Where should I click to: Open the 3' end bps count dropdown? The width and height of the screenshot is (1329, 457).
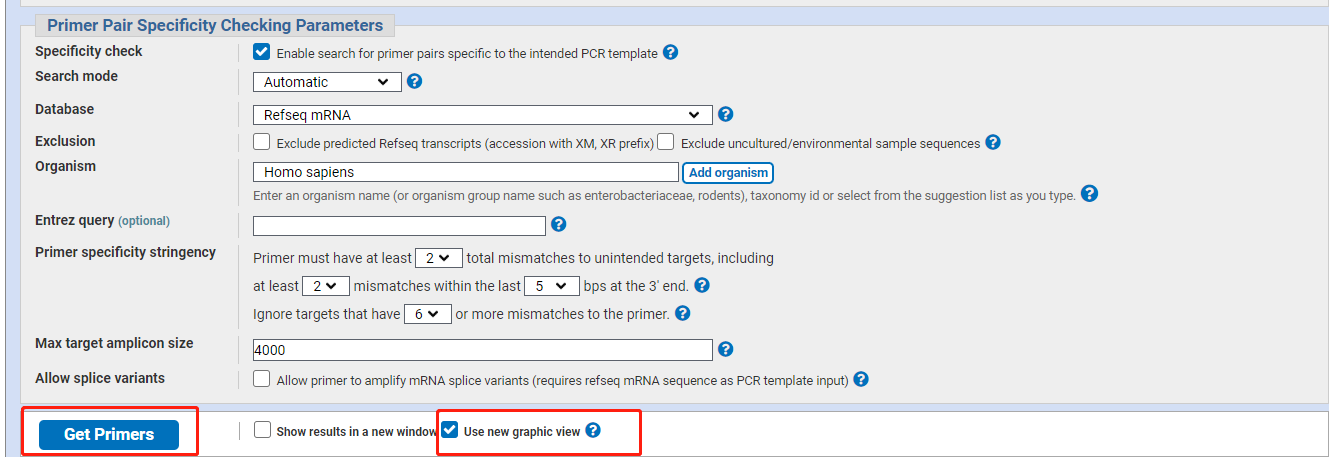(x=552, y=286)
